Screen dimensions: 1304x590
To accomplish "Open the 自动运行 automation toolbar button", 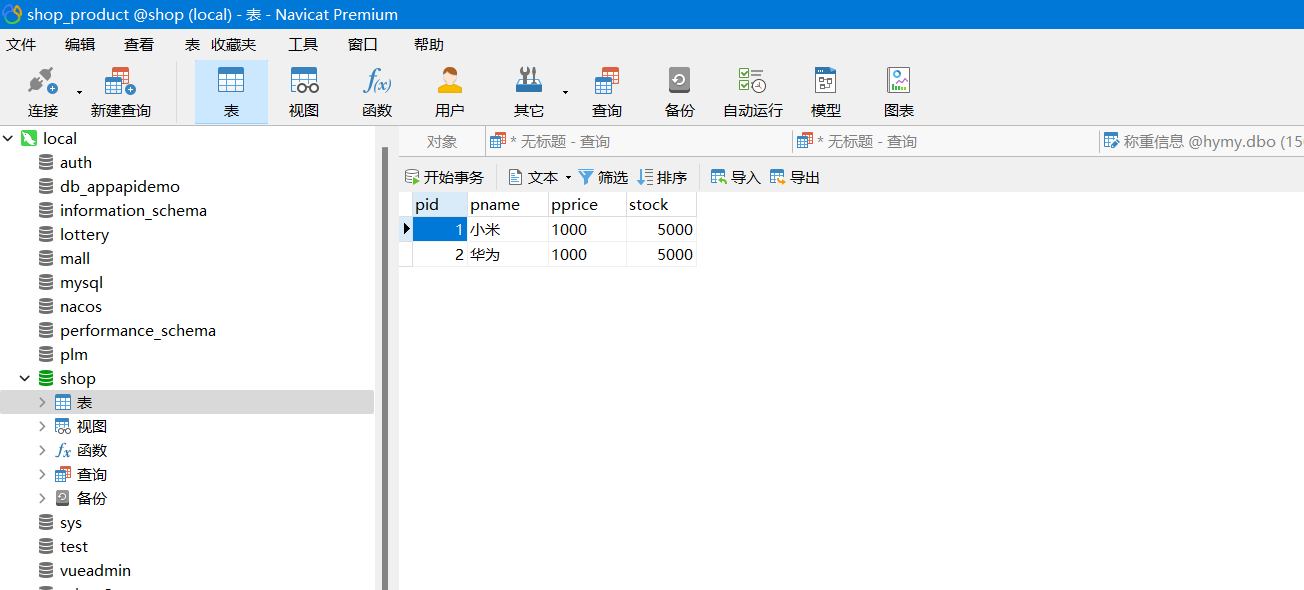I will [x=753, y=92].
